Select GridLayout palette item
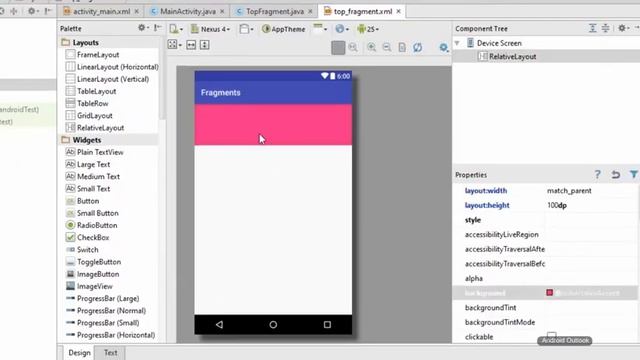The width and height of the screenshot is (640, 360). [89, 116]
